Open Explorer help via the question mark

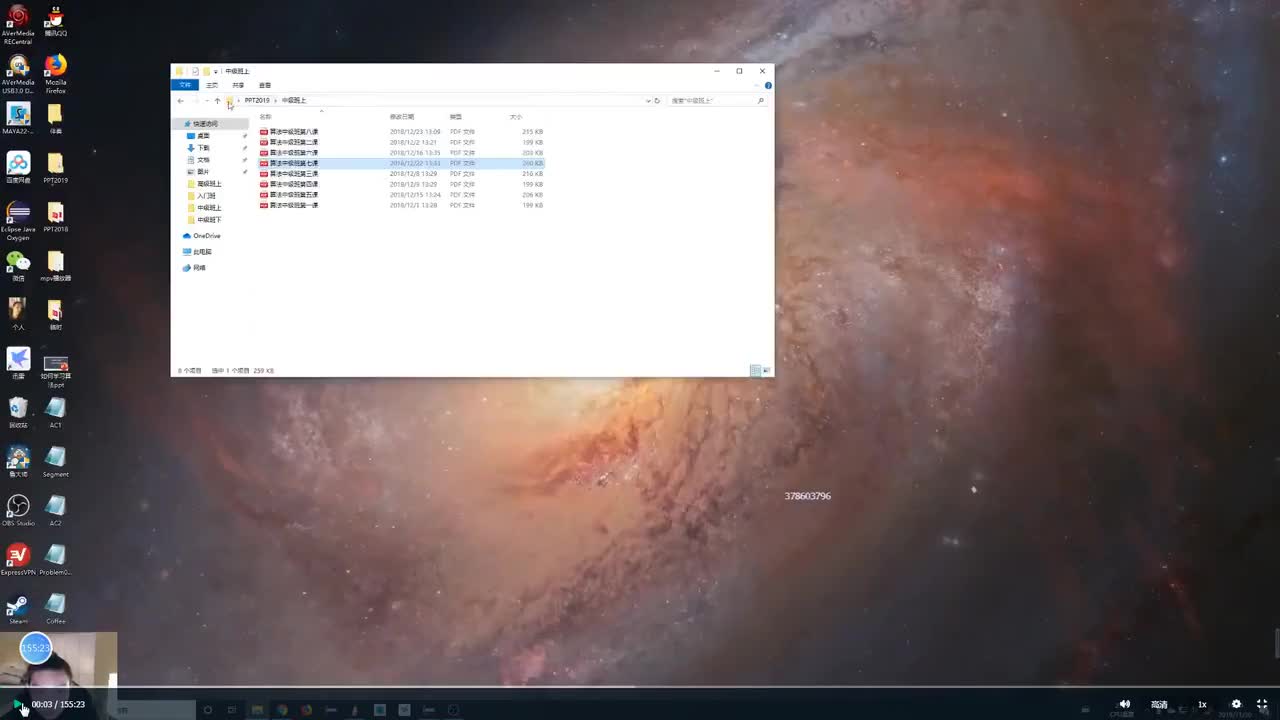768,85
